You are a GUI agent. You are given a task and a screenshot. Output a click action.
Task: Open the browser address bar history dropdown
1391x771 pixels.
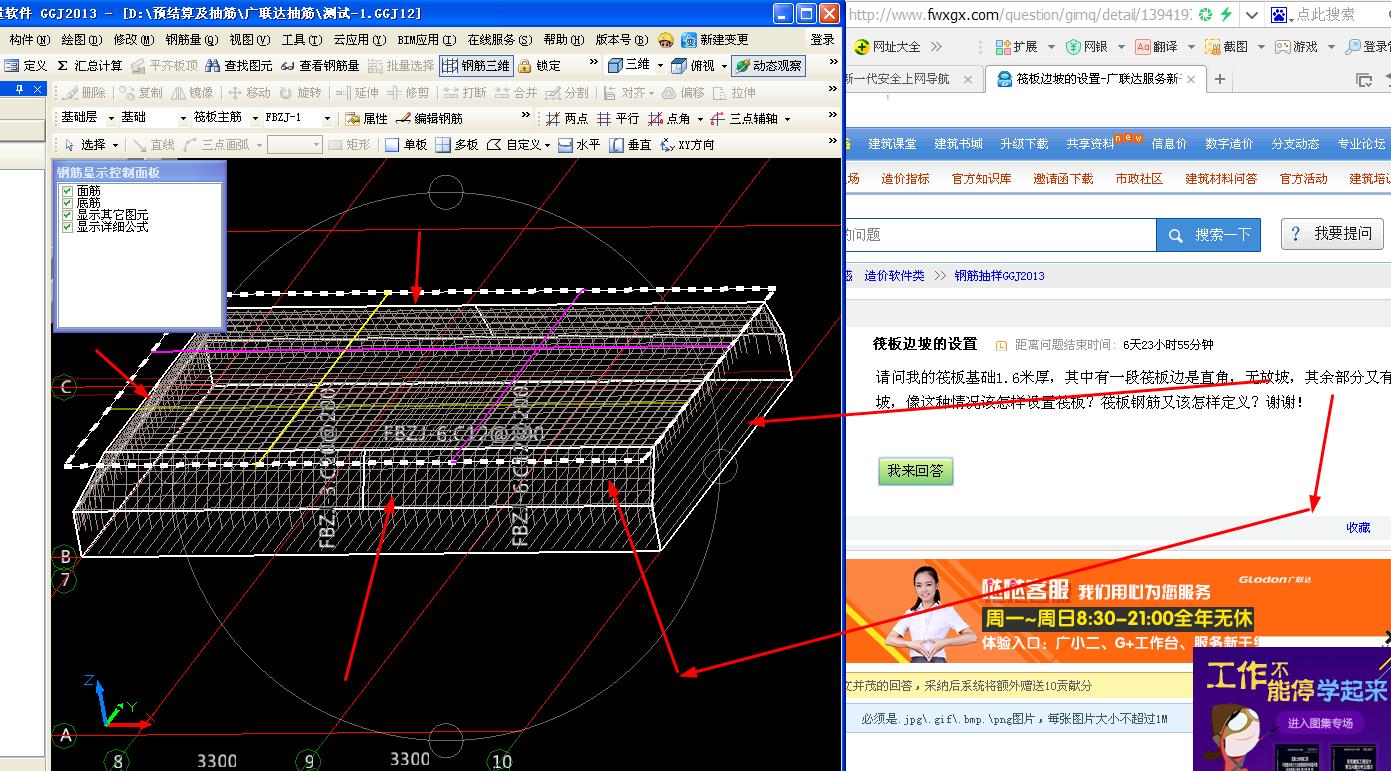(1252, 15)
